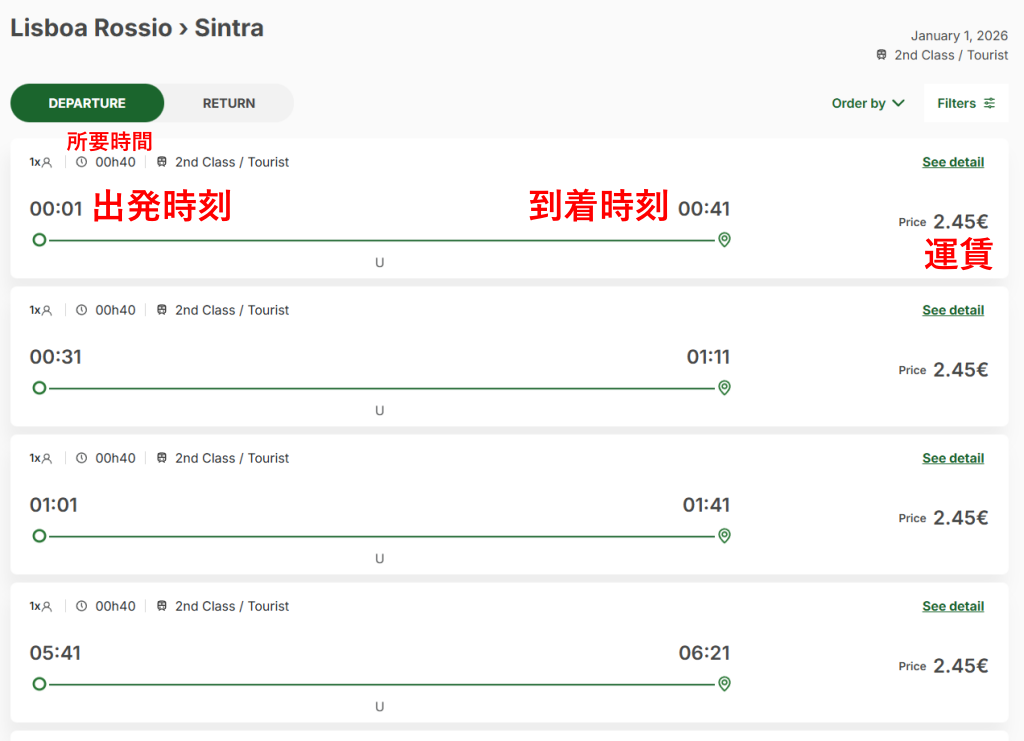The image size is (1024, 741).
Task: Click the filter sliders icon beside Filters
Action: pos(989,103)
